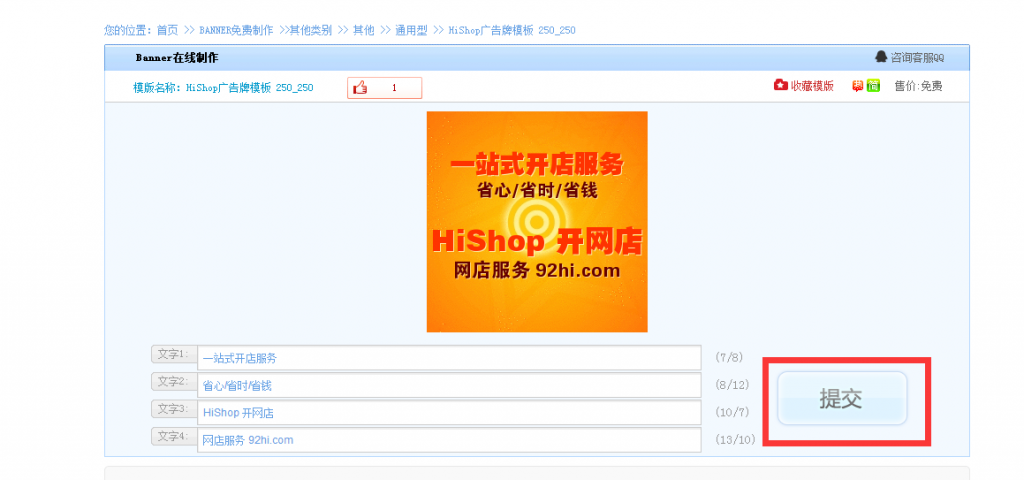The height and width of the screenshot is (480, 1024).
Task: Open the 首页 breadcrumb link
Action: (167, 30)
